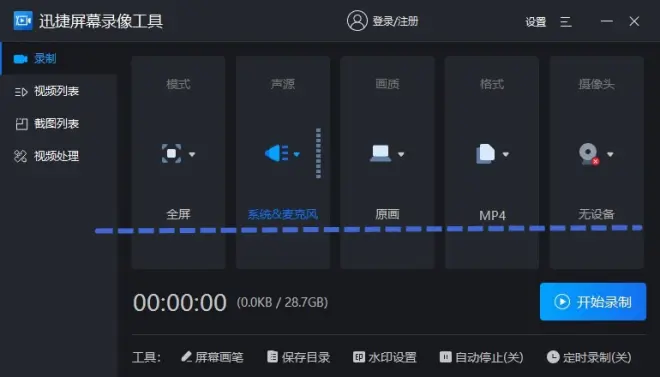Click the 00:00:00 recording timer

[x=180, y=303]
